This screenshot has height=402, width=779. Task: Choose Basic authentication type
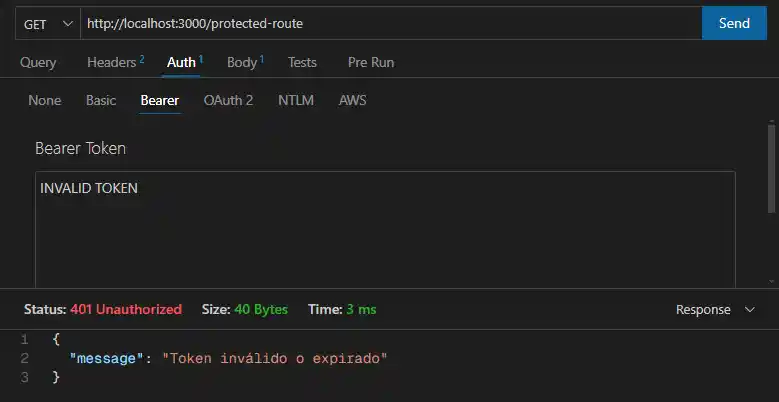(x=101, y=100)
